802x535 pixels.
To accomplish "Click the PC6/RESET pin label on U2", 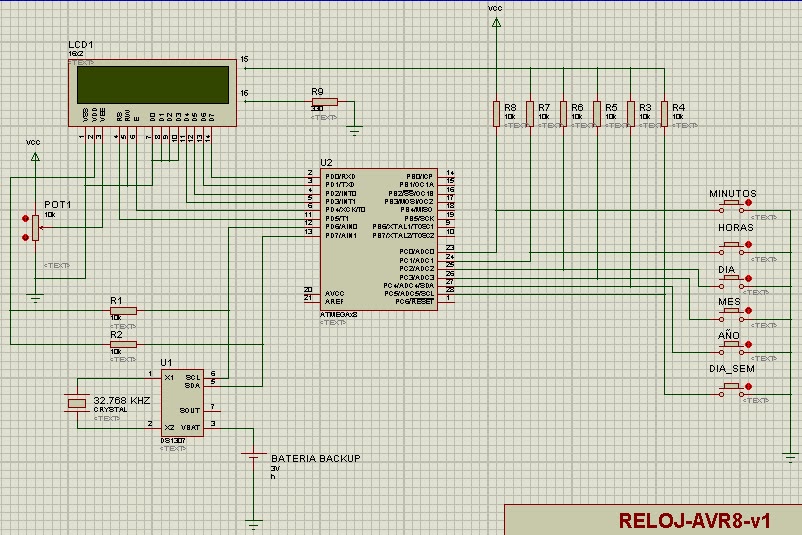I will click(414, 302).
